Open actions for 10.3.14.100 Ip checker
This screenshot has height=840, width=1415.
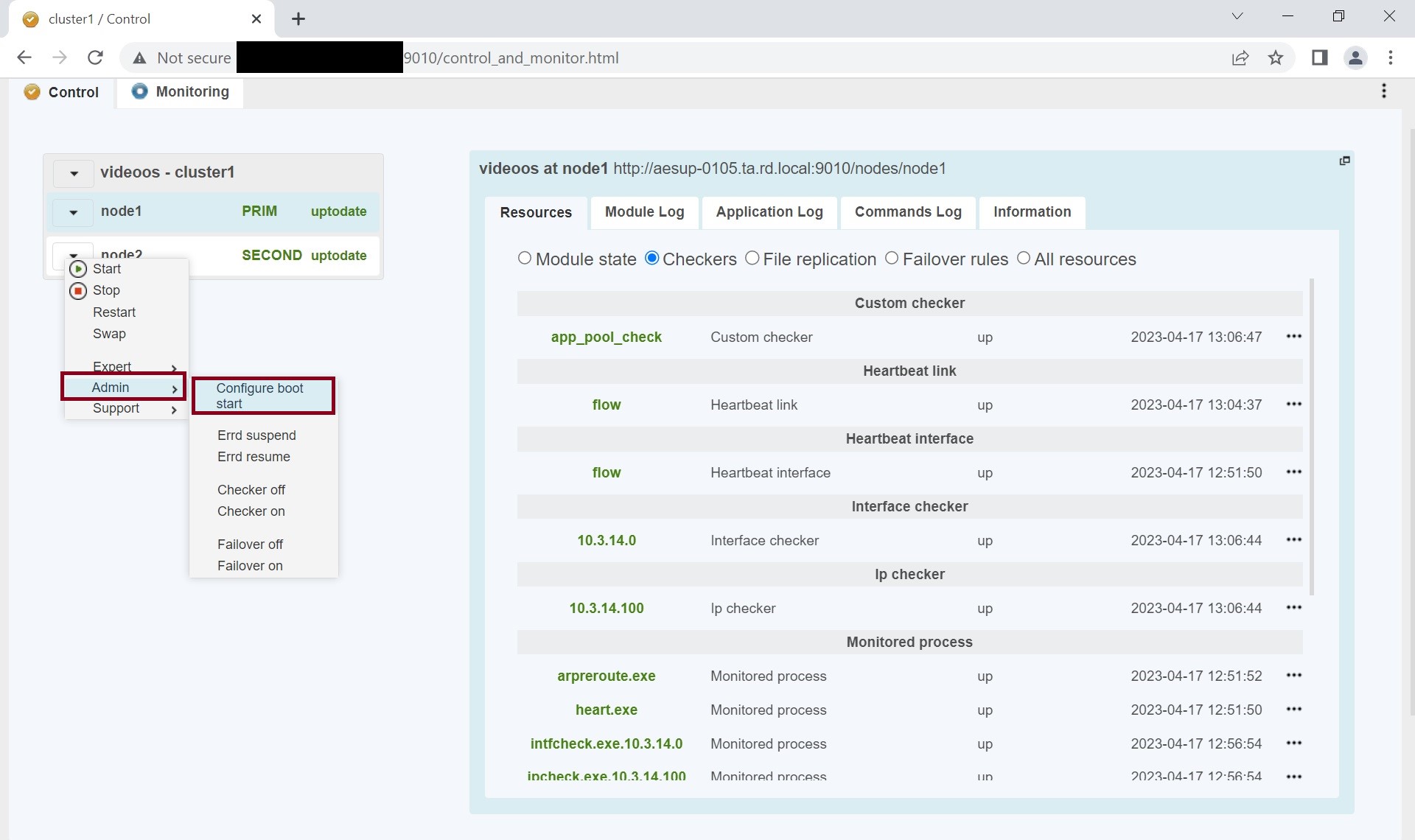pyautogui.click(x=1294, y=608)
